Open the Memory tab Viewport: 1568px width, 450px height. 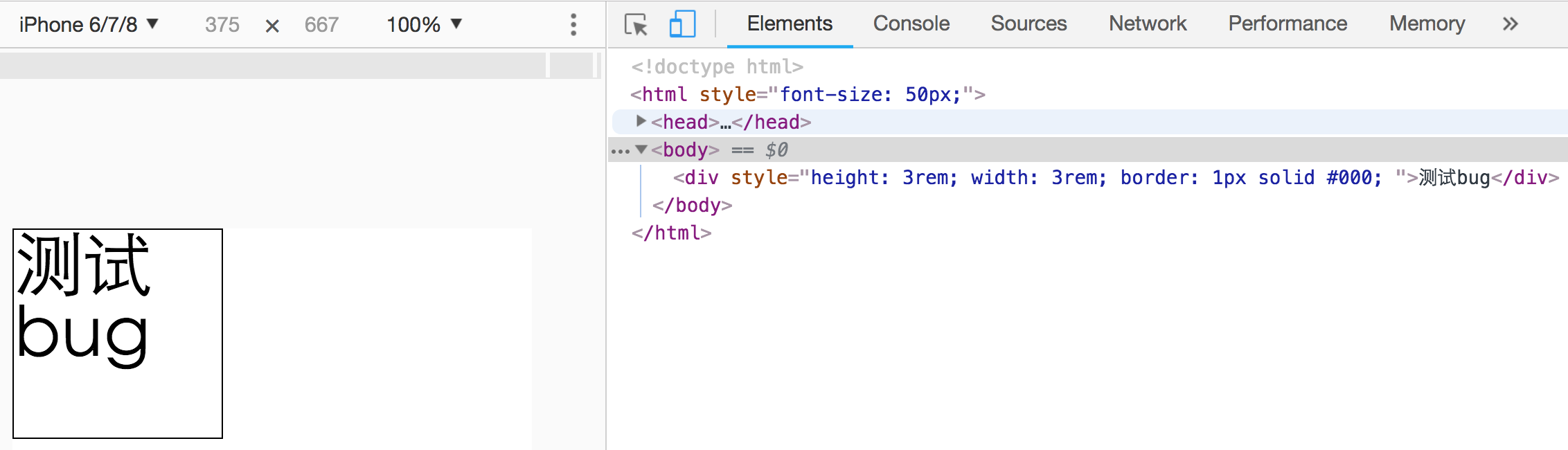coord(1427,24)
